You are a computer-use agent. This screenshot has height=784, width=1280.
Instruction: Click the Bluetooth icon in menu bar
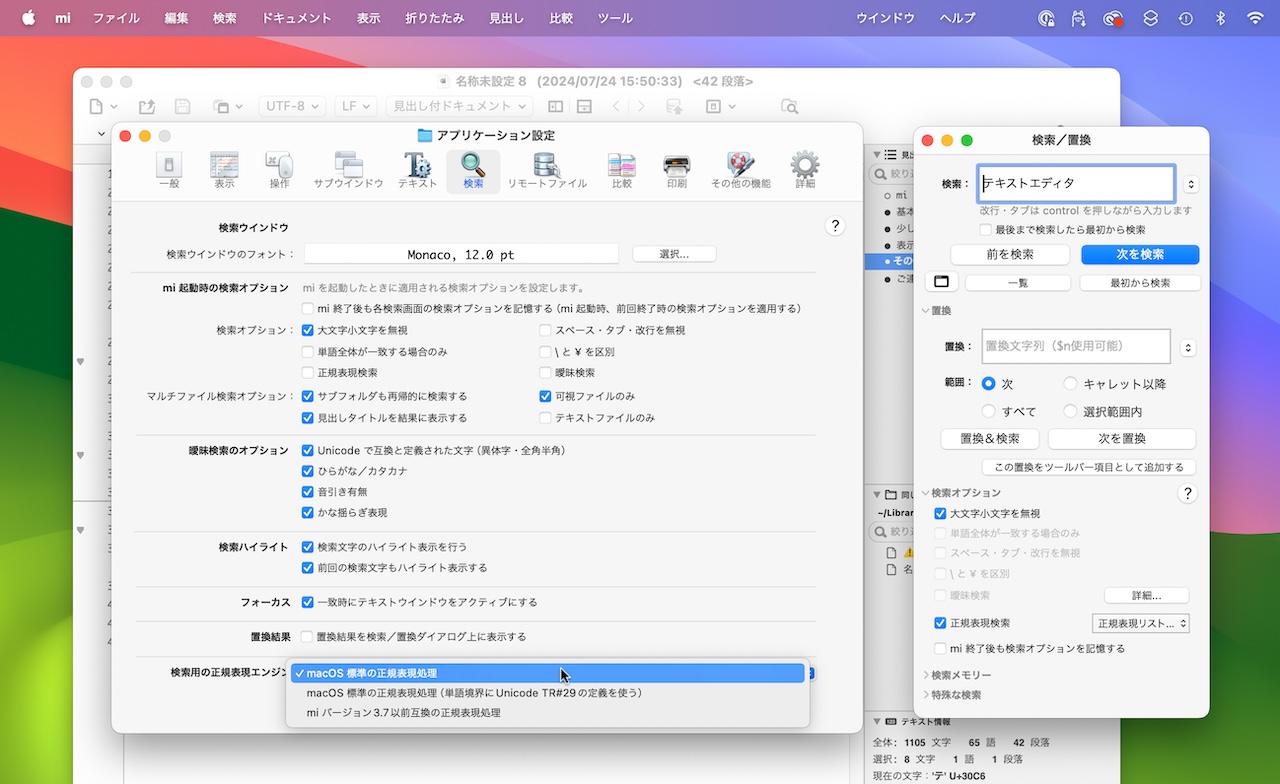[1220, 18]
